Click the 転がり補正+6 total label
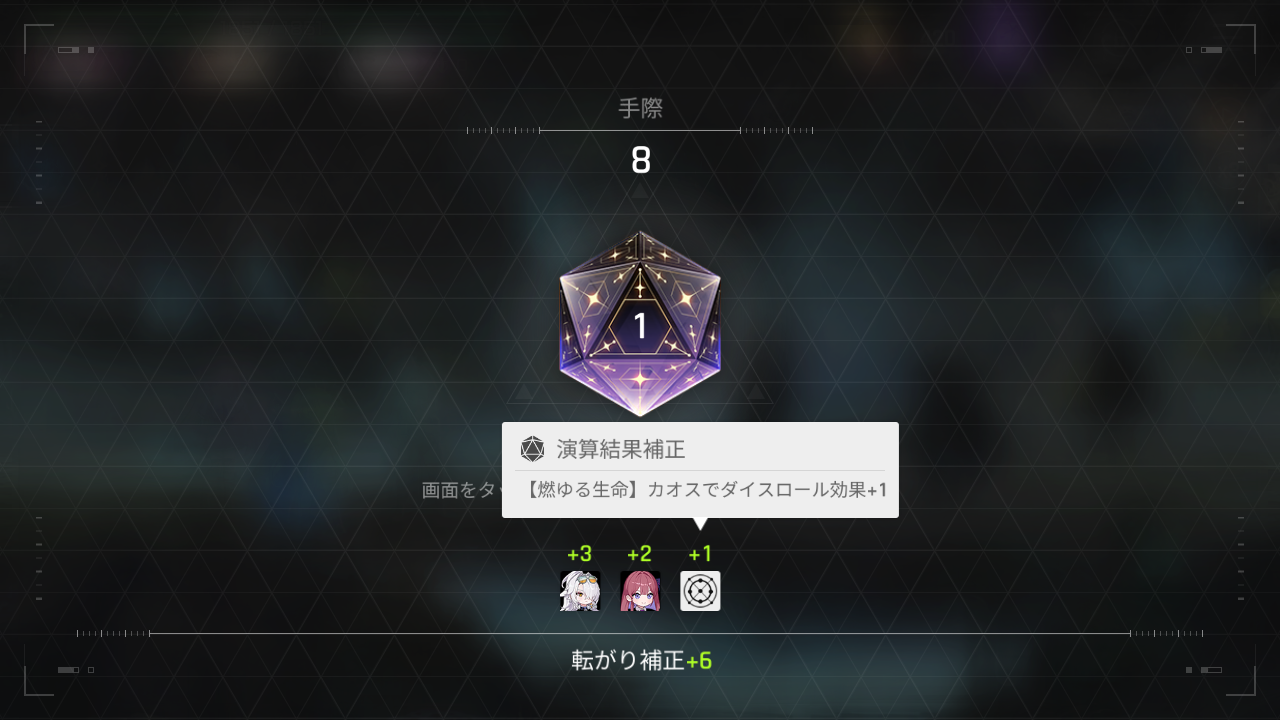 pos(641,660)
